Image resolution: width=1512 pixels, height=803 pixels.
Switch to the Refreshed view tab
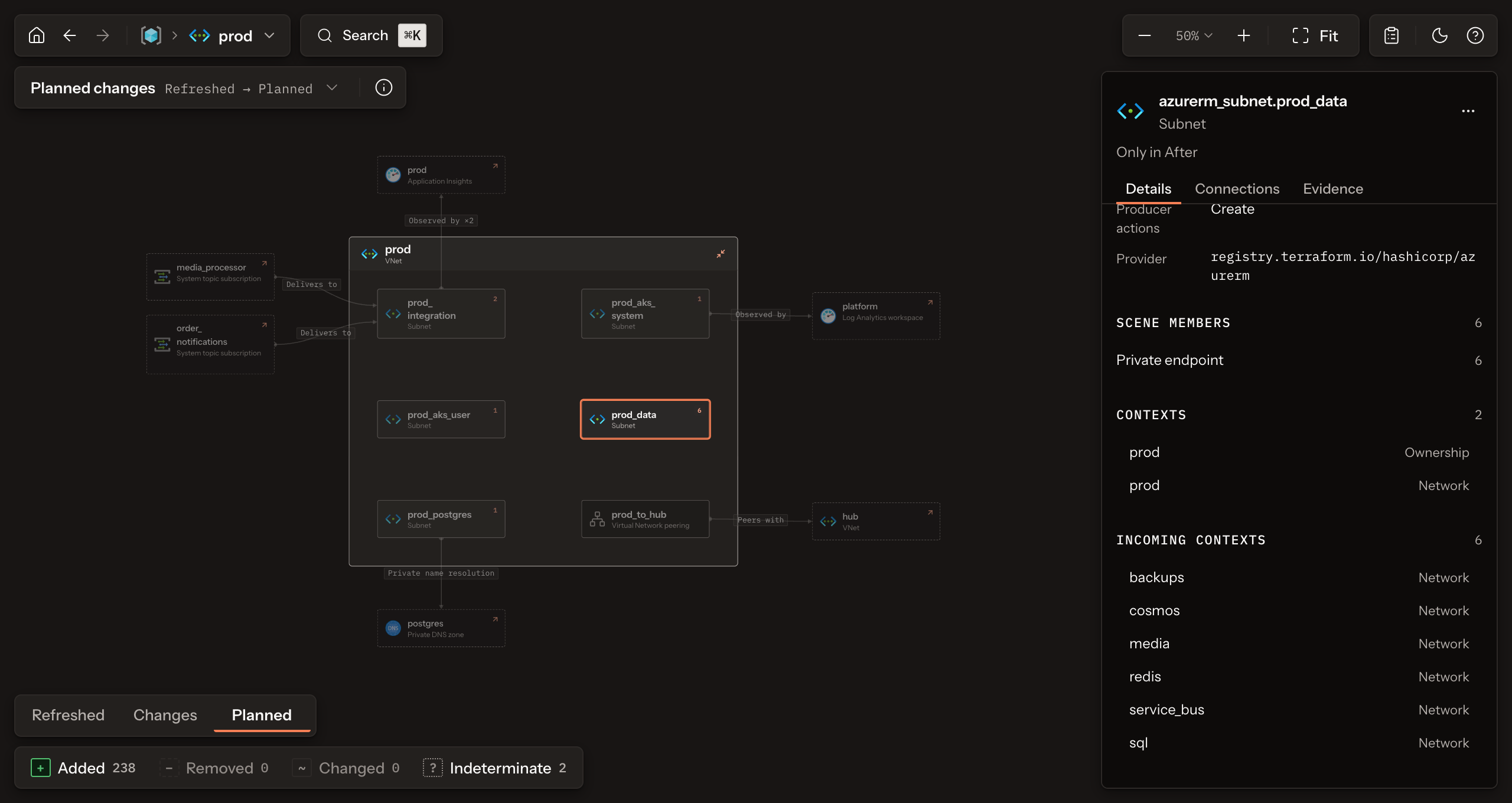68,715
